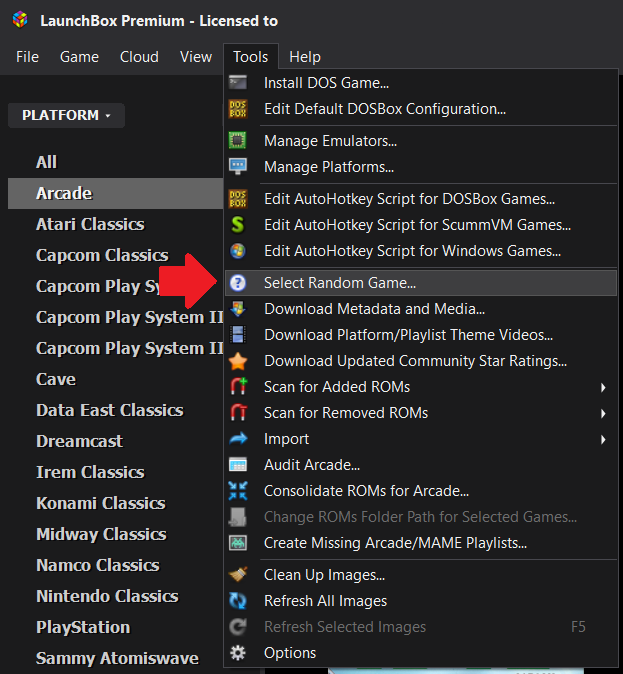Choose Download Metadata and Media...
623x674 pixels.
[x=421, y=309]
